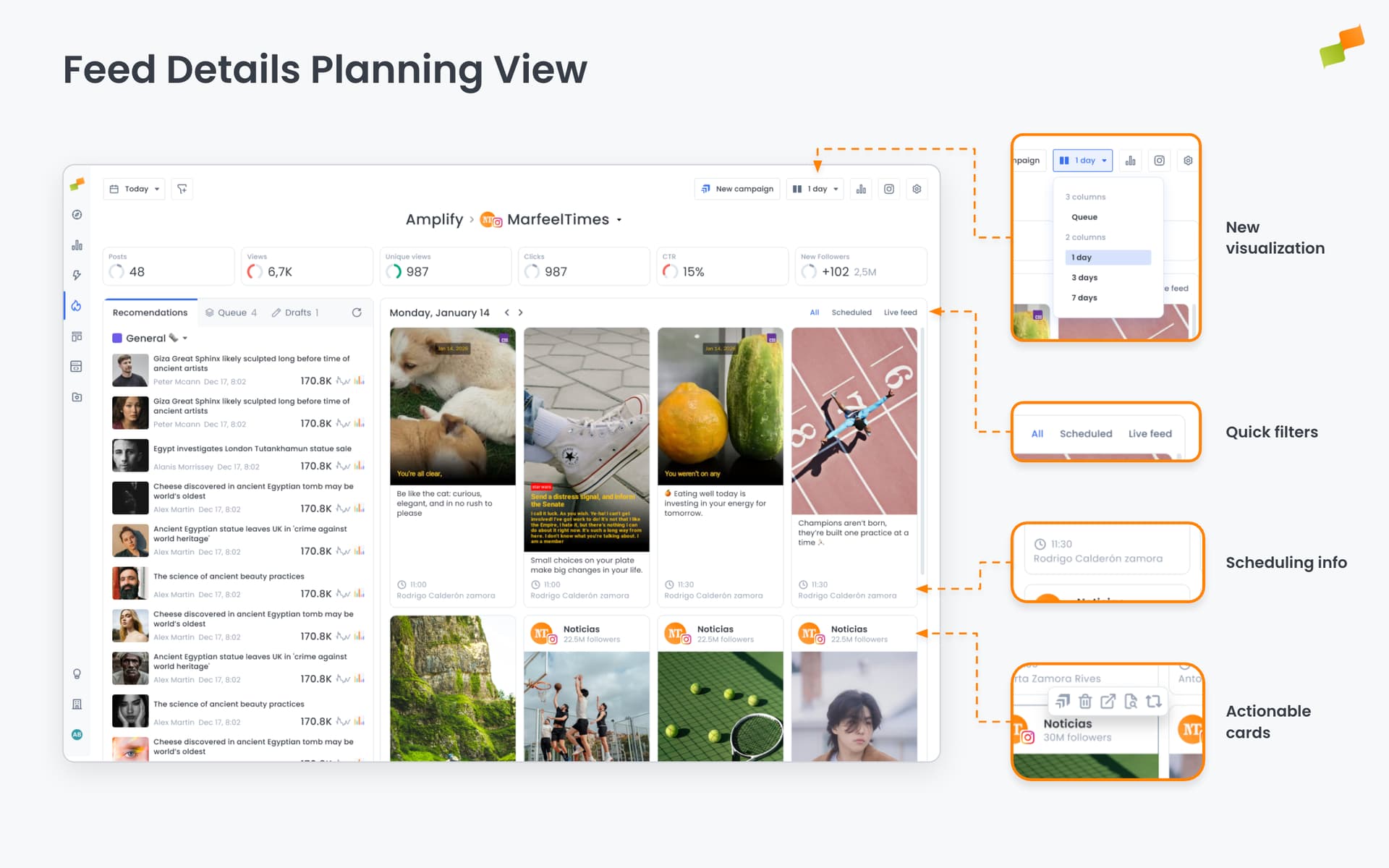Image resolution: width=1389 pixels, height=868 pixels.
Task: Open settings via the gear icon
Action: pyautogui.click(x=917, y=189)
